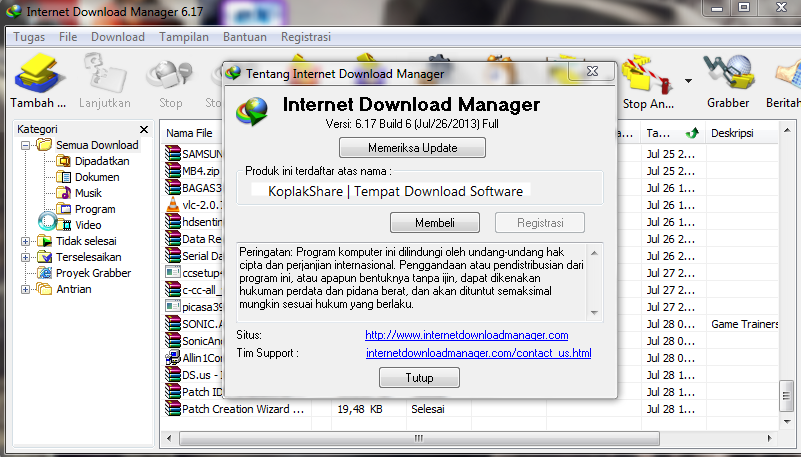Image resolution: width=801 pixels, height=457 pixels.
Task: Open the Bantuan menu
Action: (245, 37)
